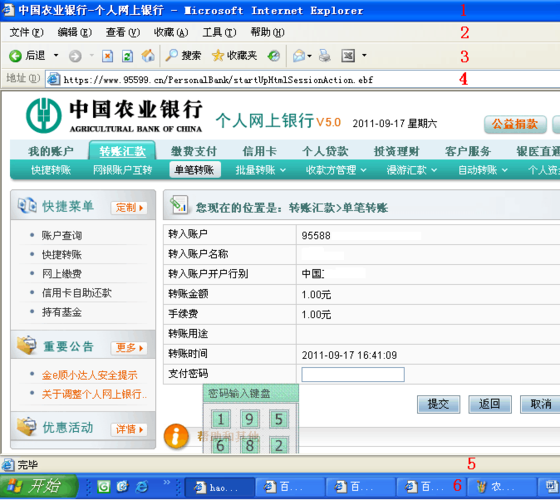Screen dimensions: 560x500
Task: Open the 编辑(E) menu
Action: (x=75, y=32)
